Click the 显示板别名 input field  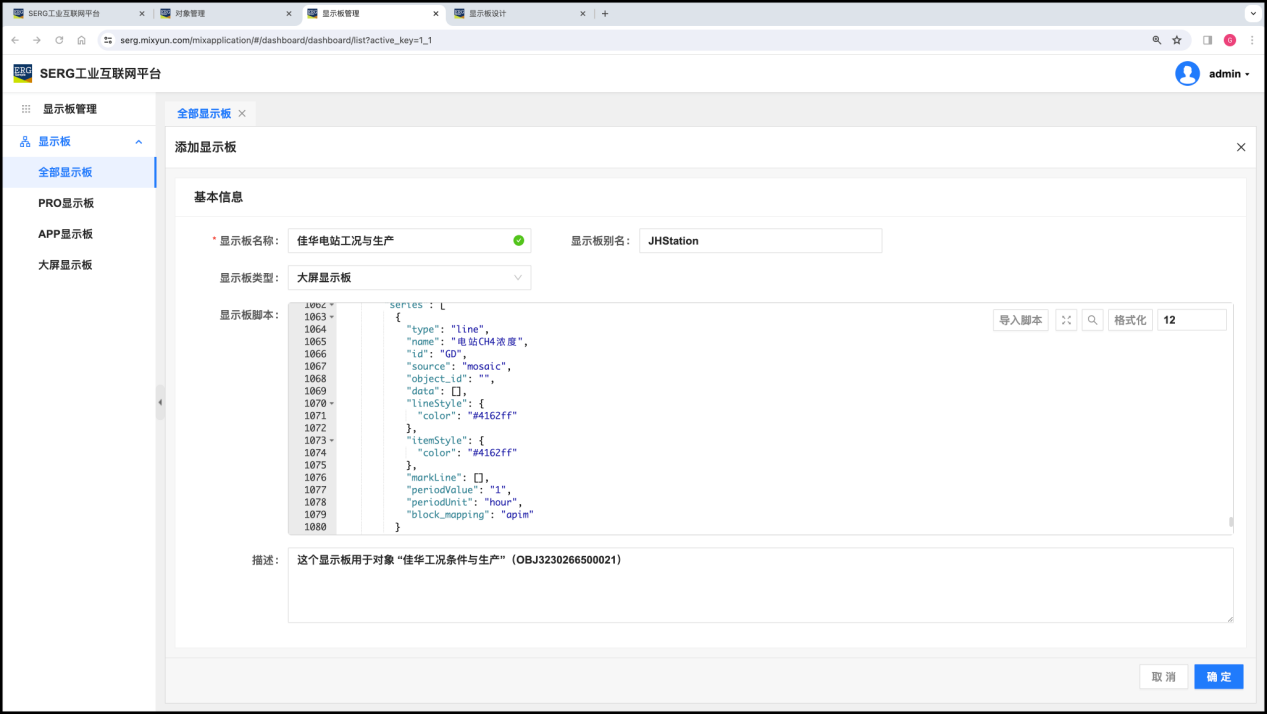click(x=760, y=241)
